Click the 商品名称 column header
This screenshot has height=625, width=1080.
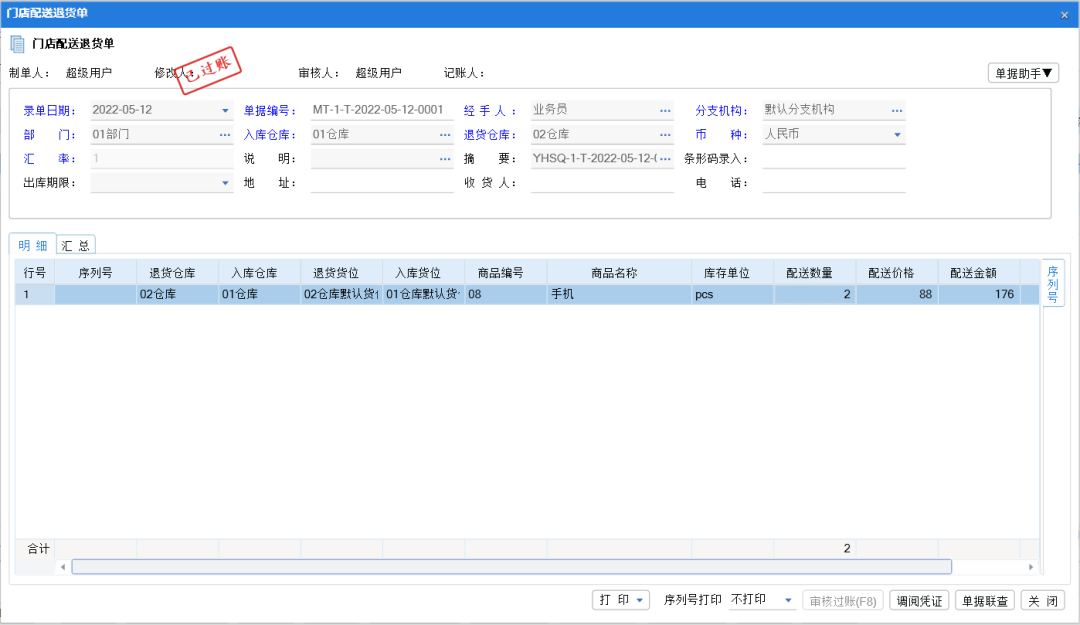coord(619,273)
